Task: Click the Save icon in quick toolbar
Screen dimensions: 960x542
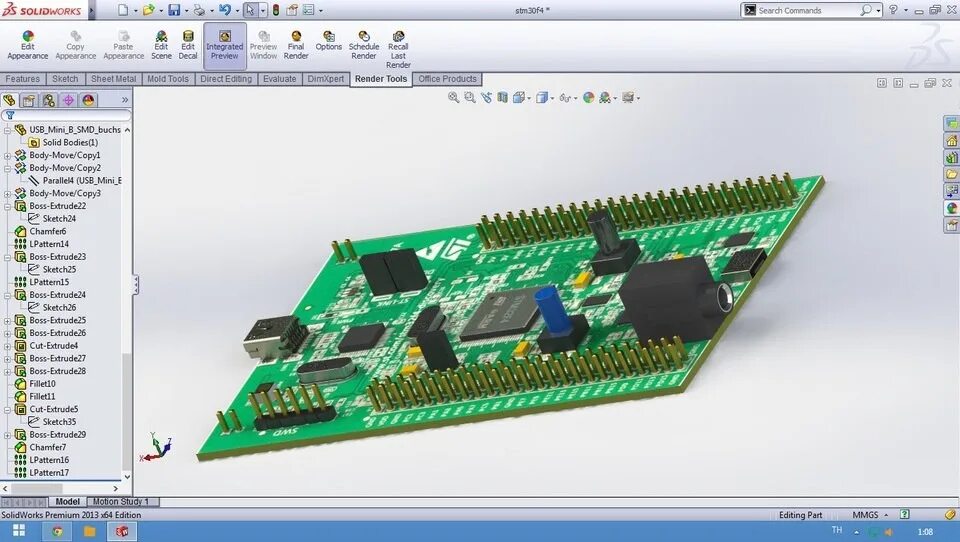Action: pos(174,10)
